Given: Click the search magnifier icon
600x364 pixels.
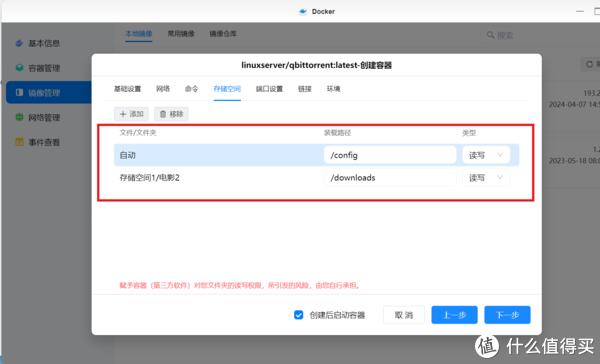Looking at the screenshot, I should pyautogui.click(x=490, y=35).
